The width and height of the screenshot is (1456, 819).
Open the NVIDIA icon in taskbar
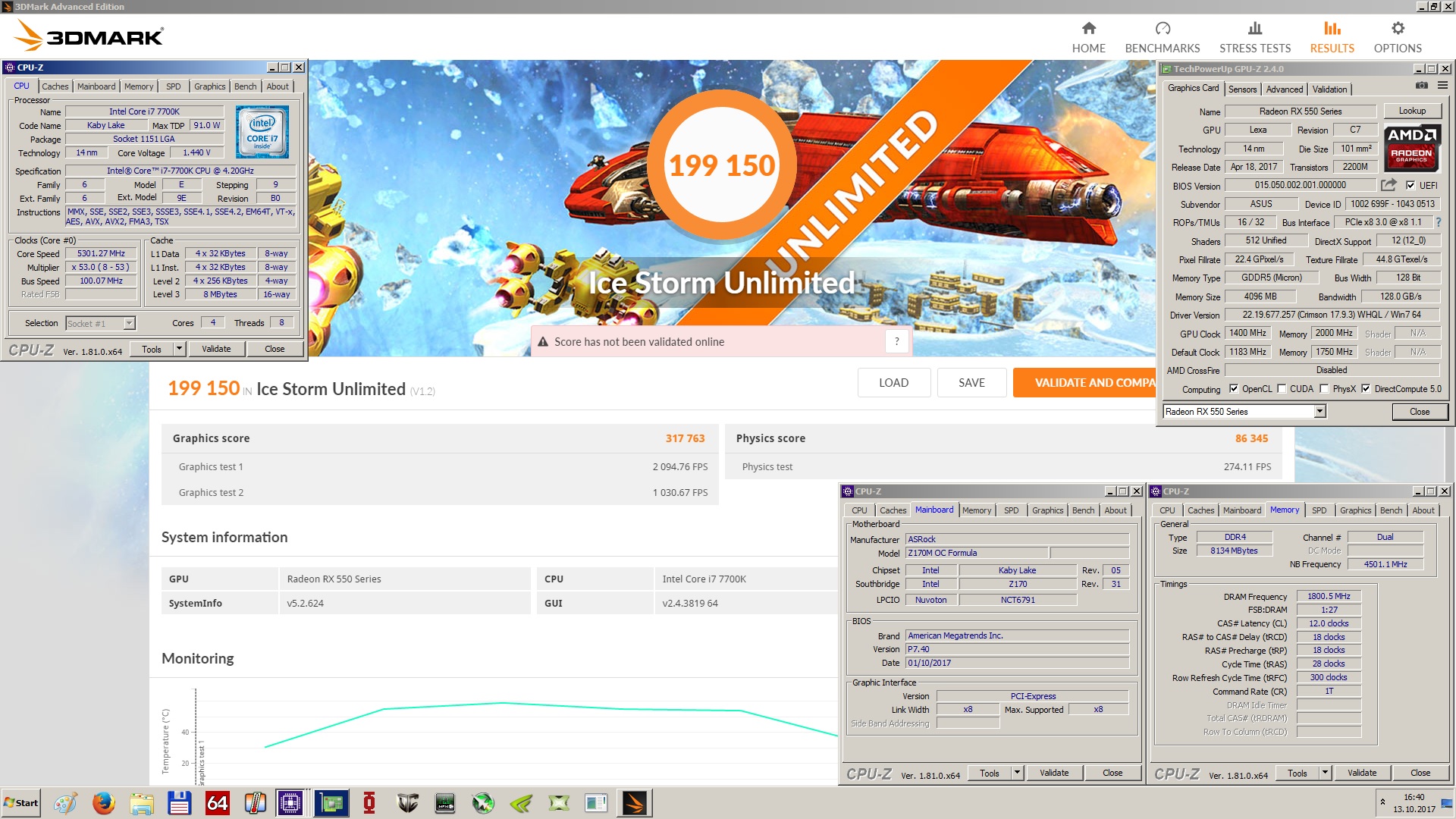pyautogui.click(x=521, y=803)
